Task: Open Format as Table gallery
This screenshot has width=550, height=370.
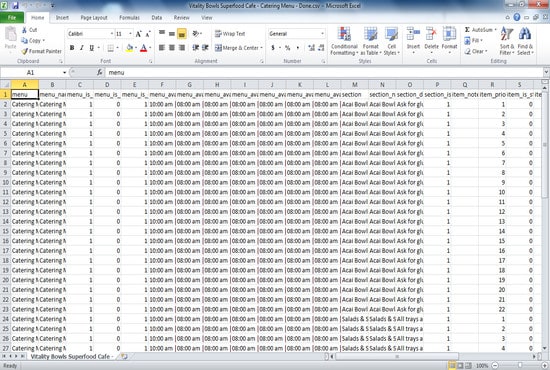Action: click(x=371, y=41)
